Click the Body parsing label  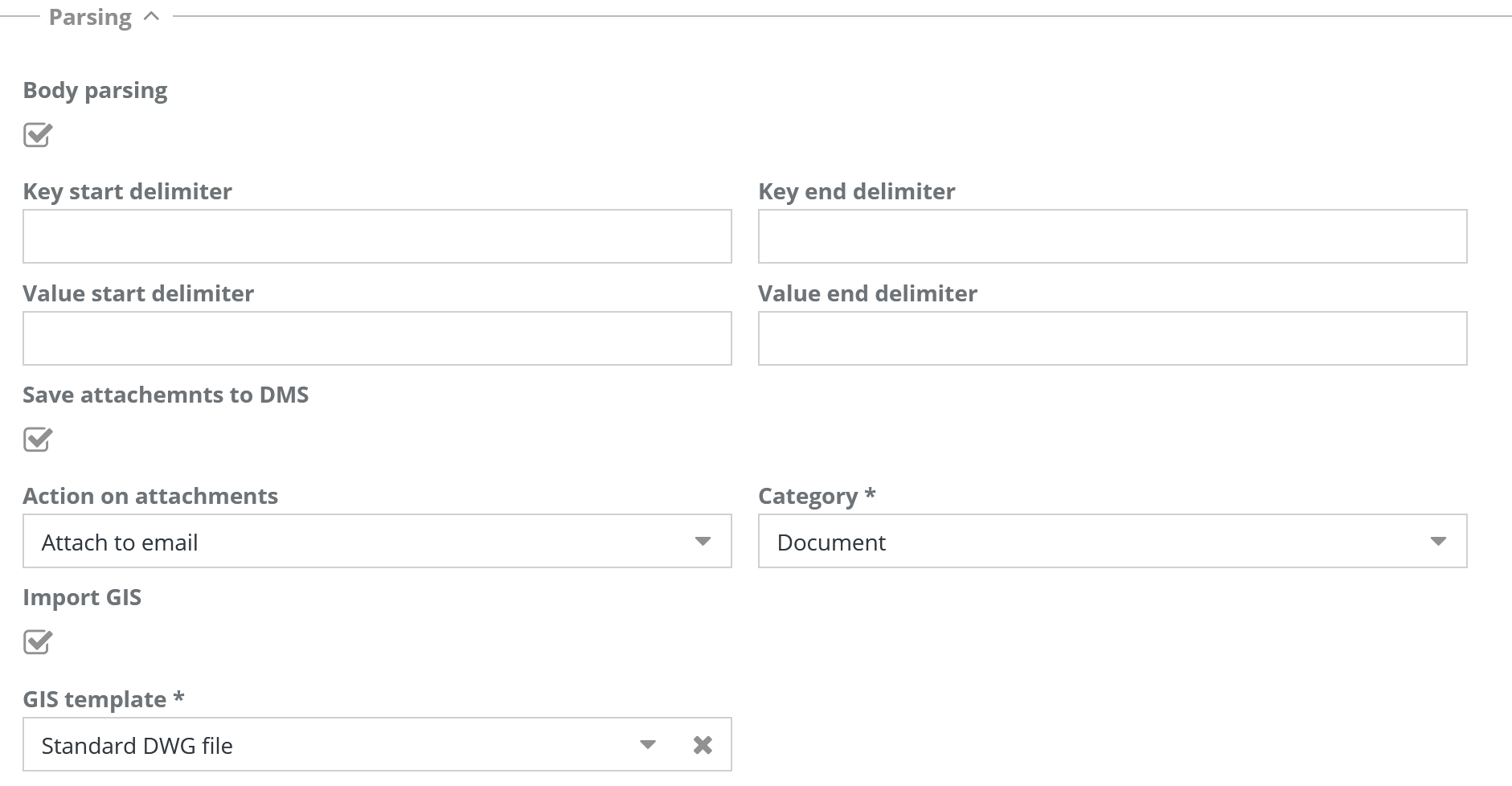[95, 90]
